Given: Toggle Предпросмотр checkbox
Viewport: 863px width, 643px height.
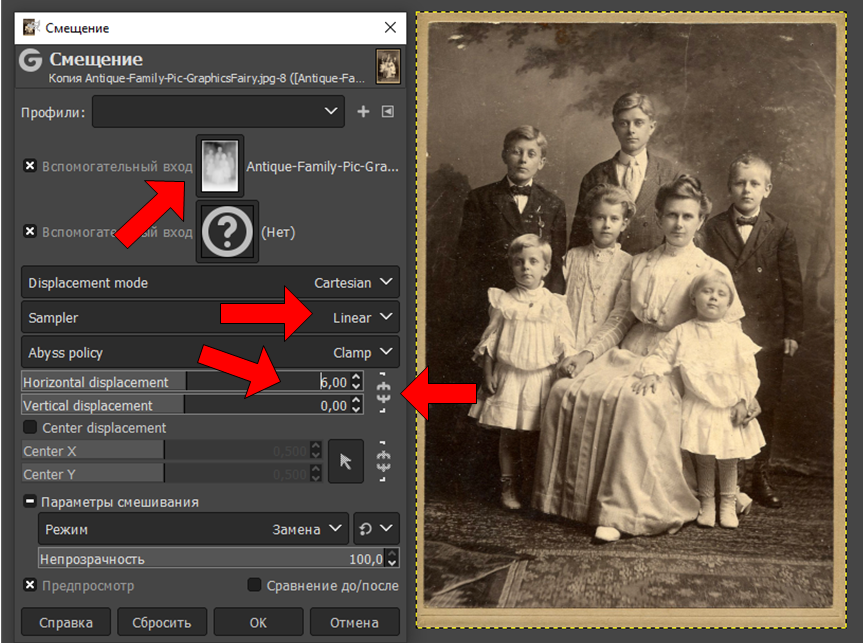Looking at the screenshot, I should [30, 585].
